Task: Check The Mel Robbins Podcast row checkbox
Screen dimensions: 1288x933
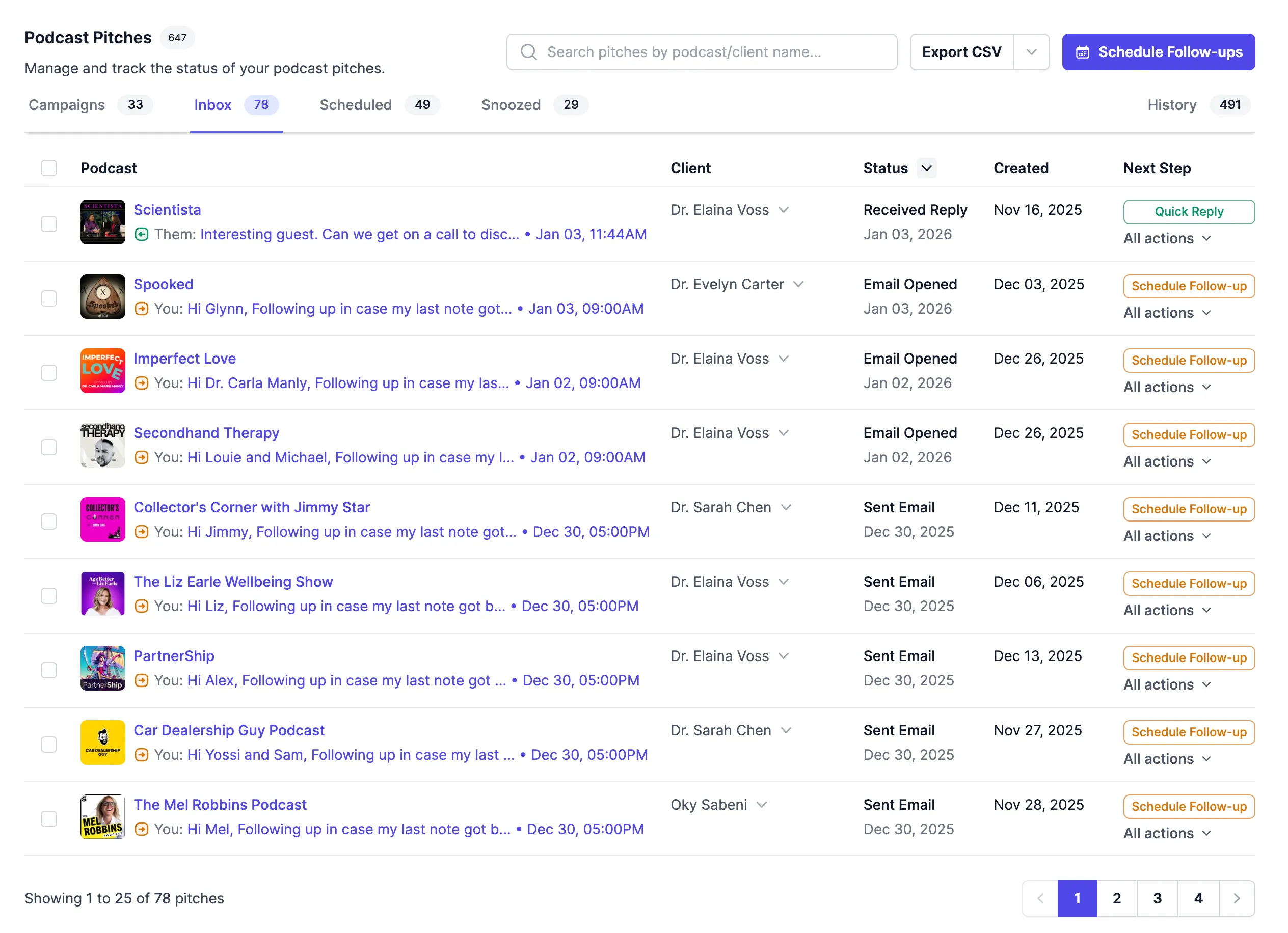Action: click(x=49, y=818)
